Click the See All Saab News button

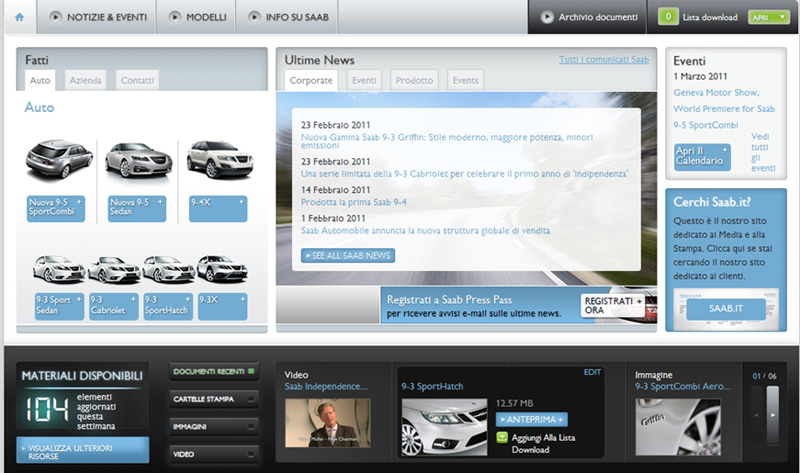point(348,256)
